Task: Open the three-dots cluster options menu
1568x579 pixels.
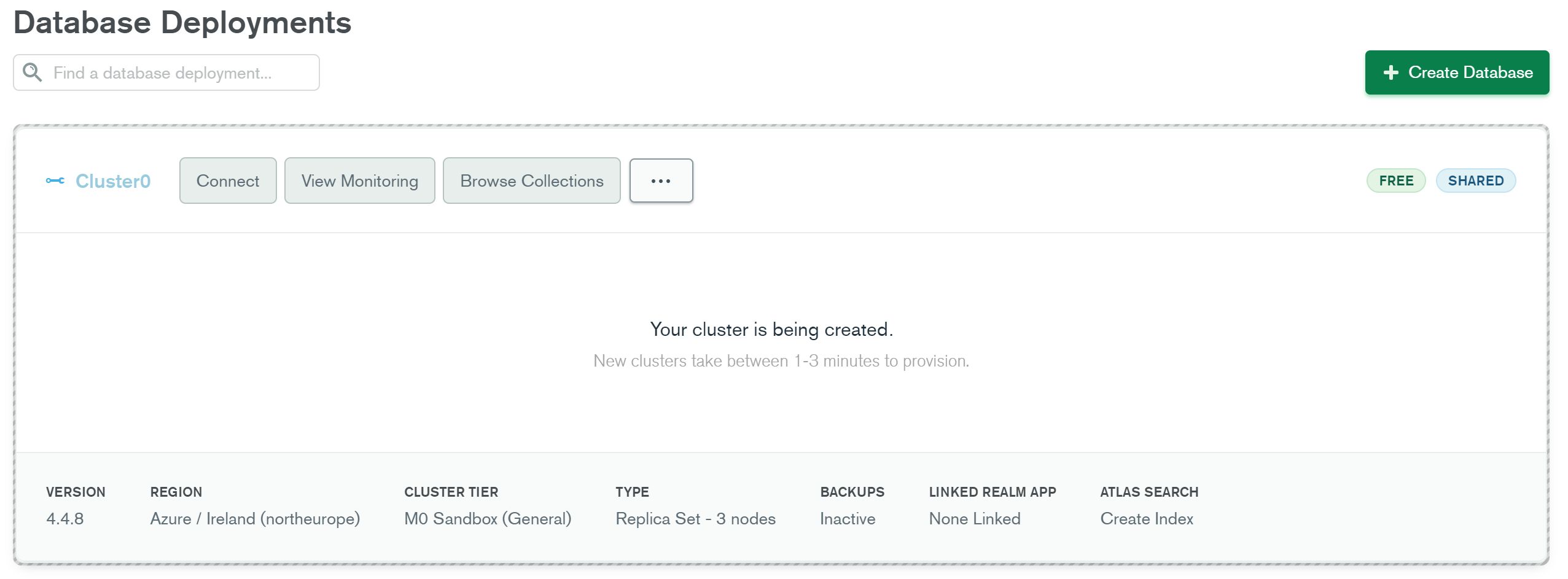Action: click(661, 181)
